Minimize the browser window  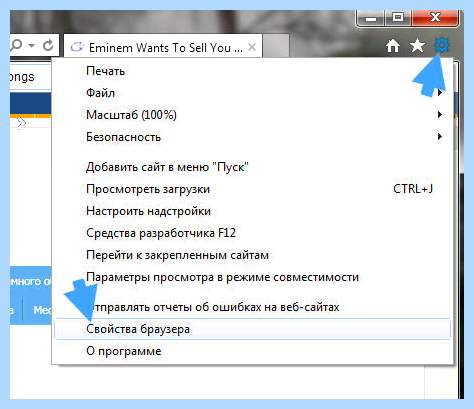371,17
